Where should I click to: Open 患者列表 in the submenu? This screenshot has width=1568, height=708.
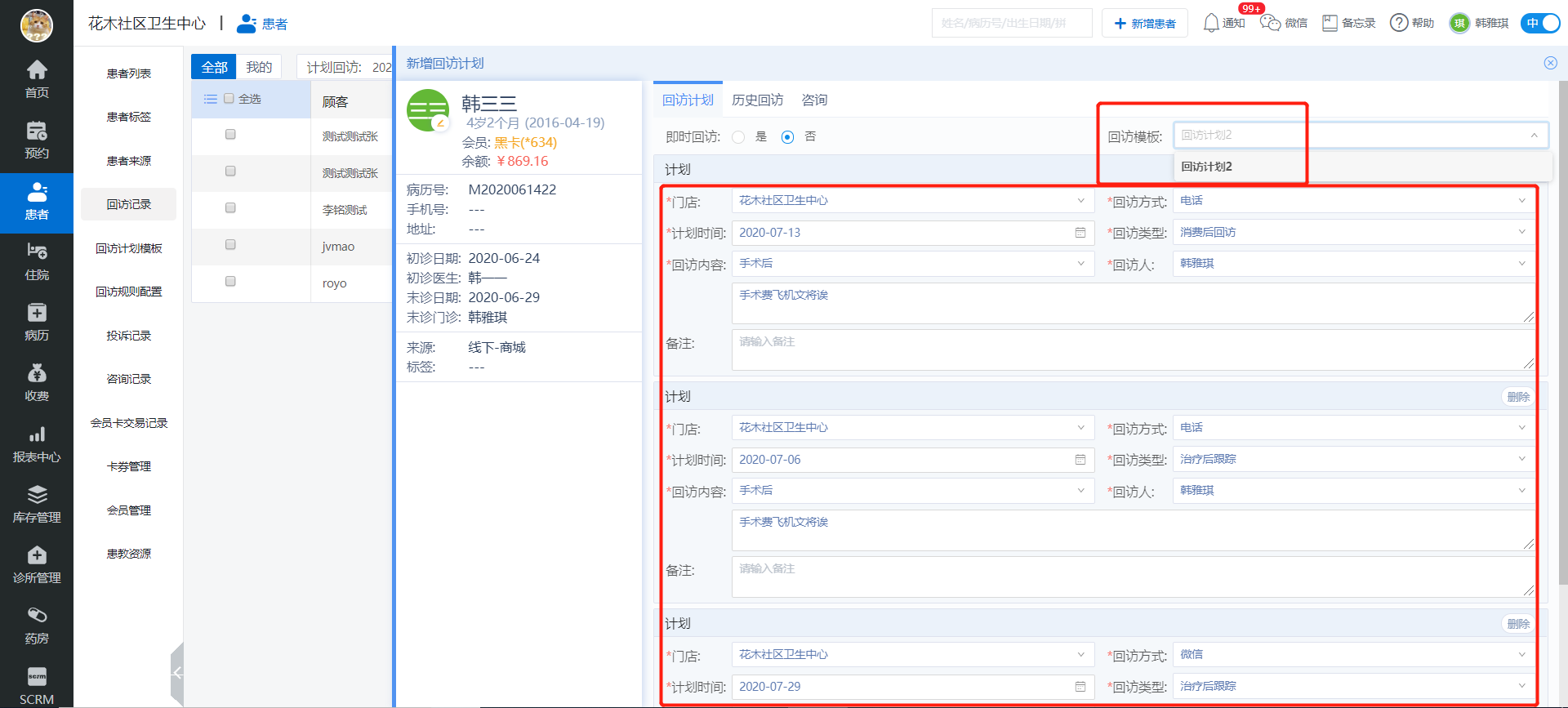(129, 73)
